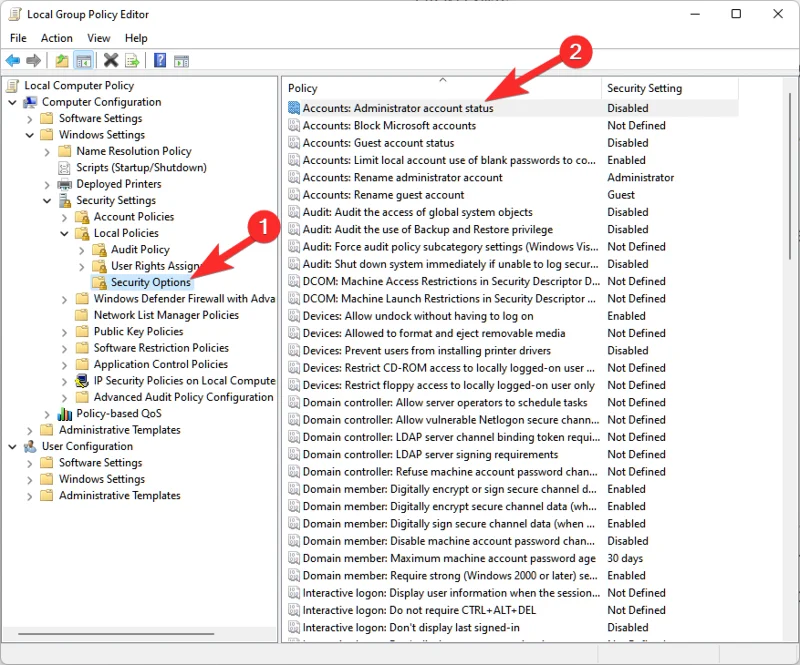This screenshot has width=800, height=665.
Task: Toggle the Show/Hide Console Tree icon
Action: 84,60
